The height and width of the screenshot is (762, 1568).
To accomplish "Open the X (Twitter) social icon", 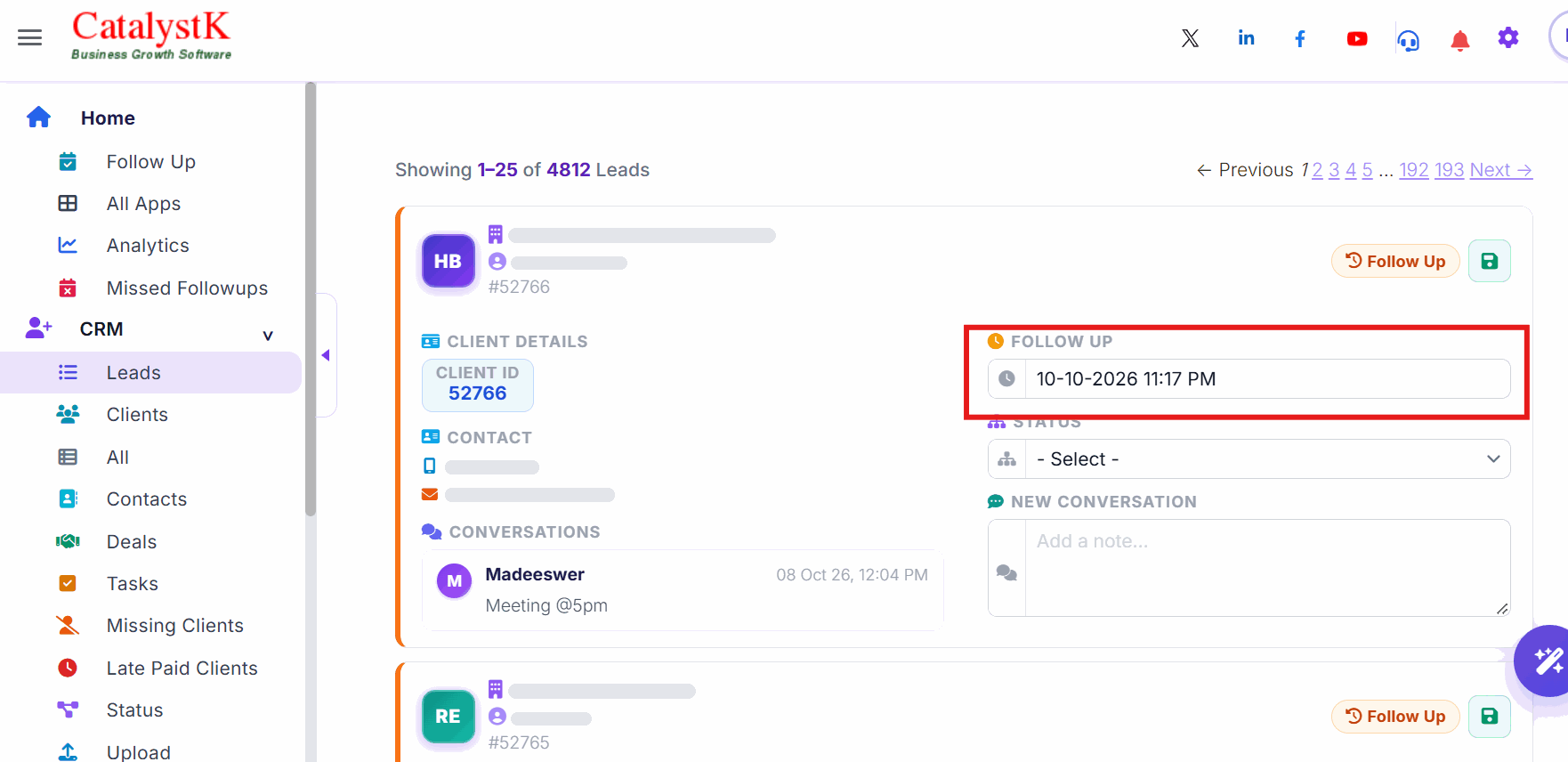I will point(1190,38).
